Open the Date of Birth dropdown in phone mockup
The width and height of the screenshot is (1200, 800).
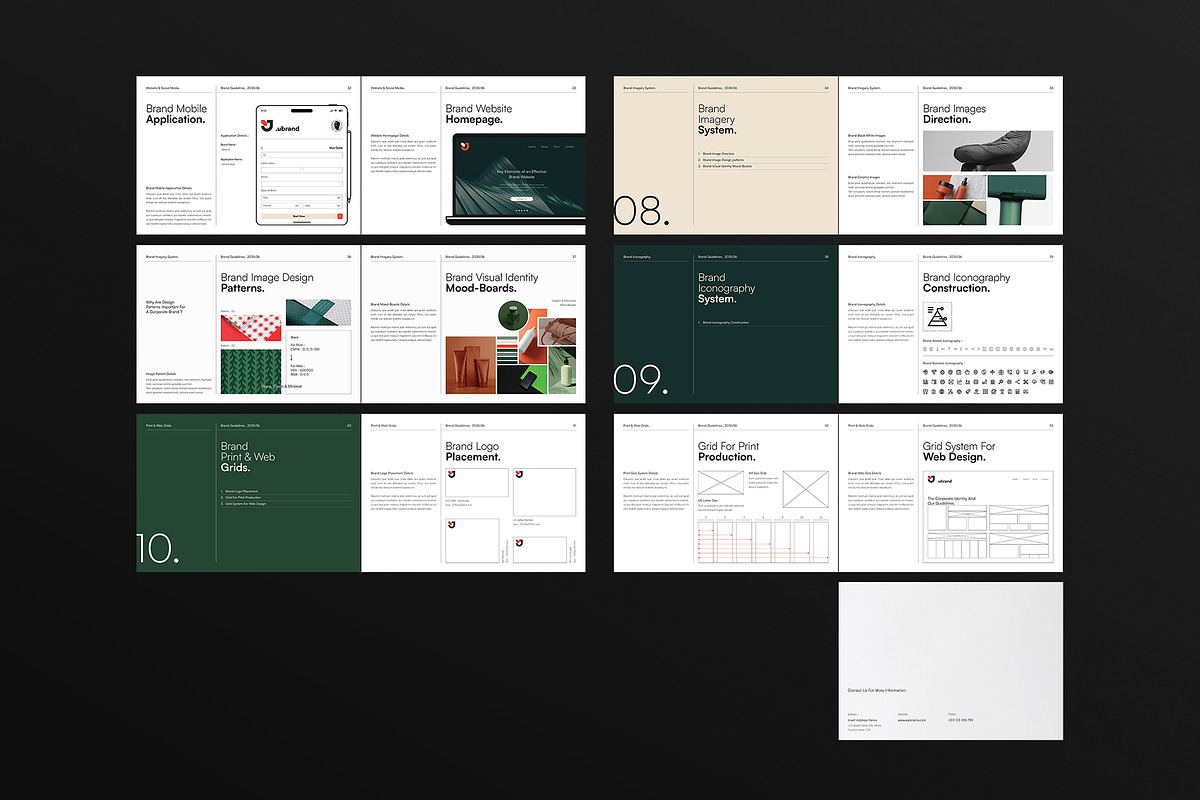coord(301,198)
